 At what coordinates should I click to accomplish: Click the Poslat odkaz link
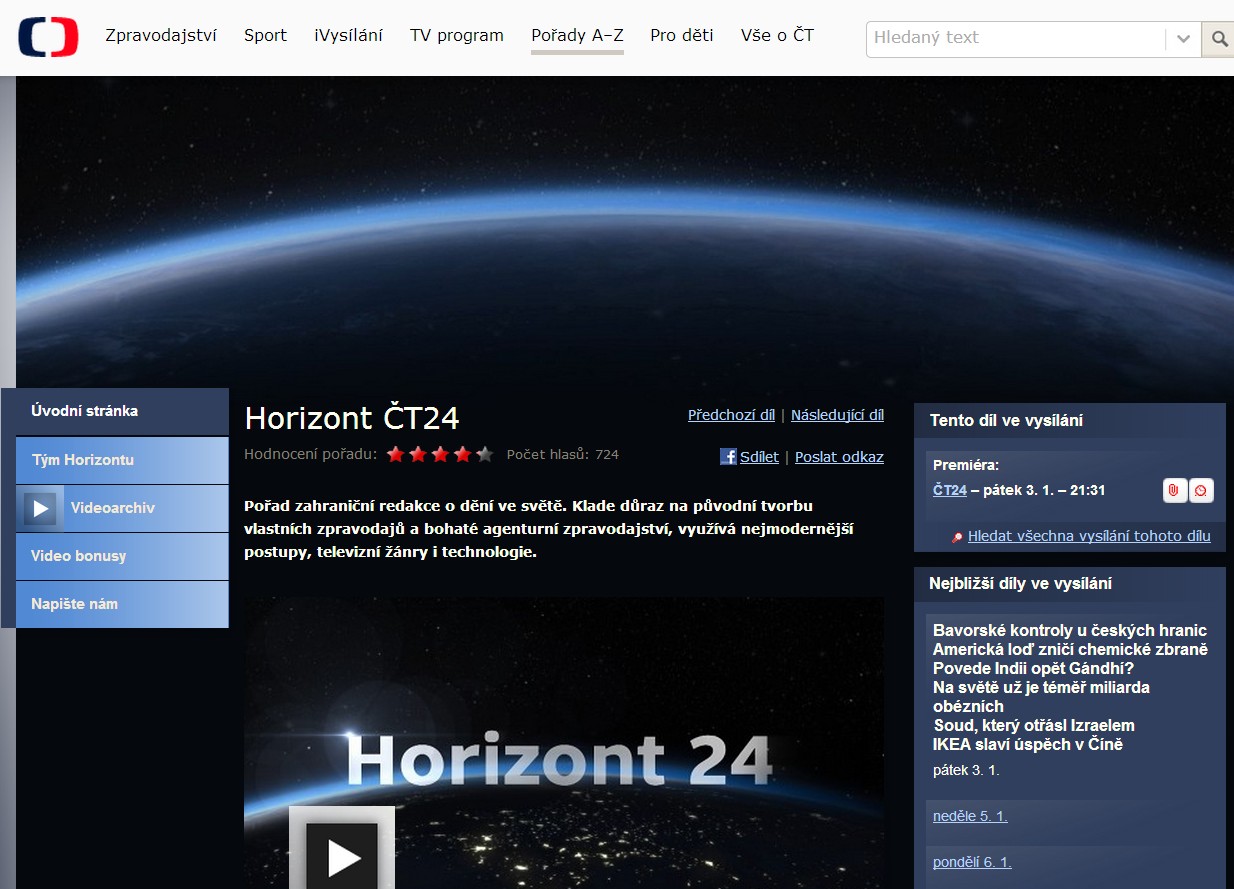[x=839, y=457]
